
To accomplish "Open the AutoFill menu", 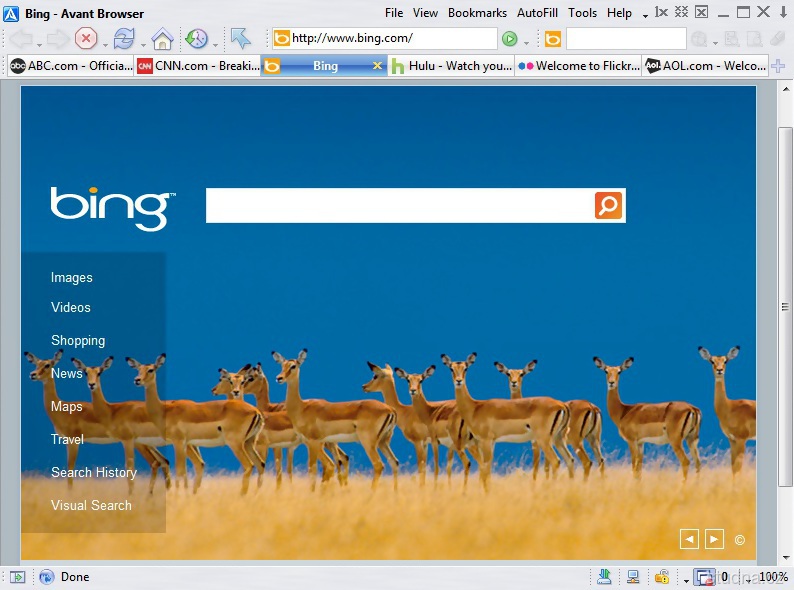I will (537, 13).
